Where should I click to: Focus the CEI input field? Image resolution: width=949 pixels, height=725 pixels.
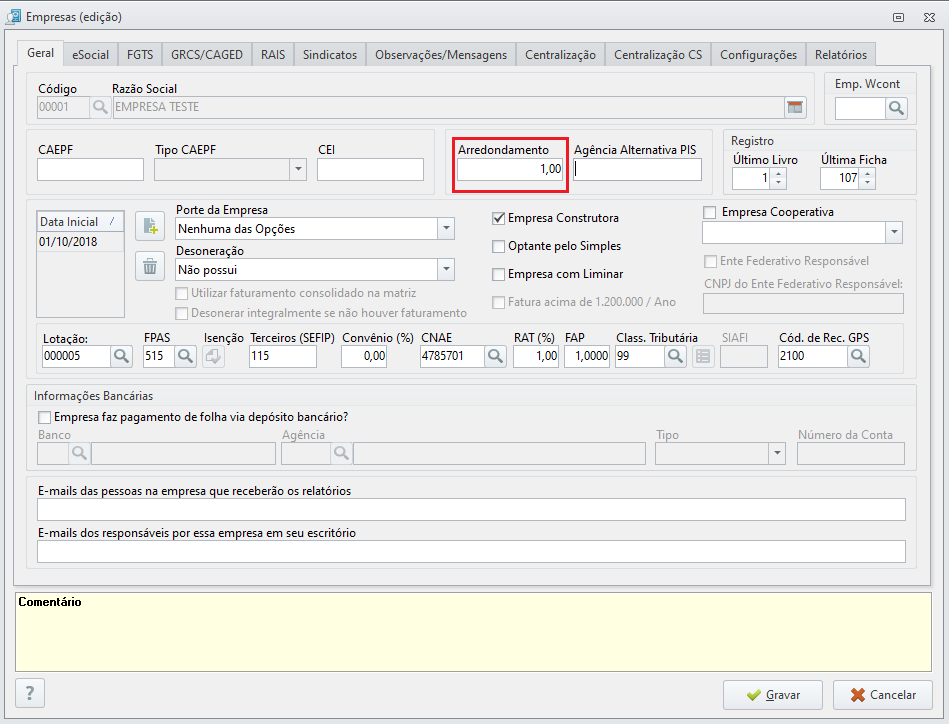pos(370,169)
